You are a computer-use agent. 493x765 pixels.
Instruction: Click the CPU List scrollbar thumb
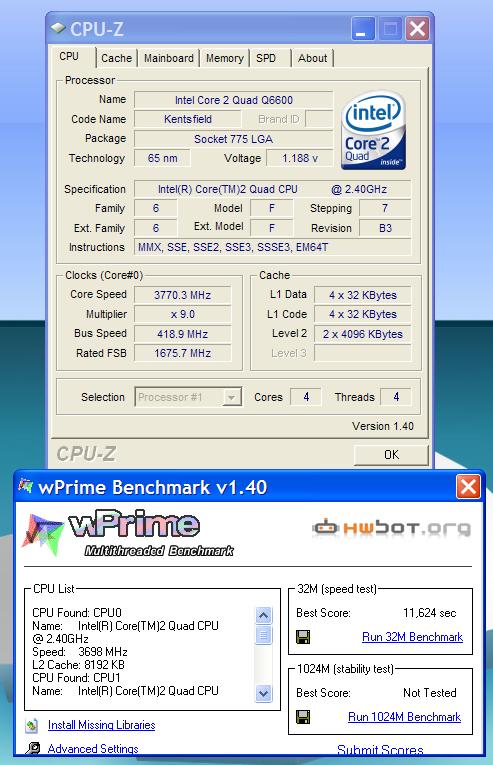pyautogui.click(x=263, y=635)
